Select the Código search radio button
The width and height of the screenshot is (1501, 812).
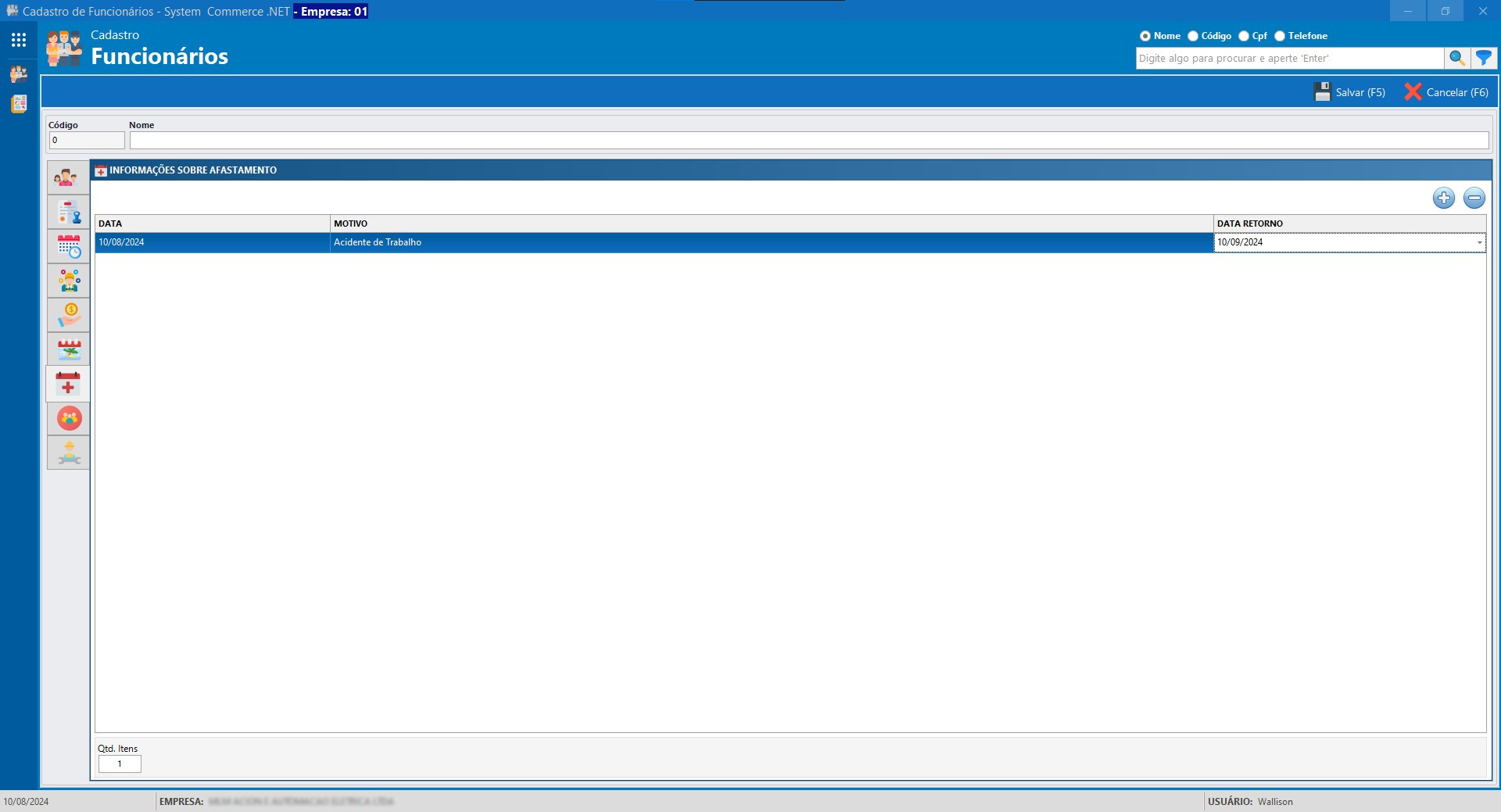point(1193,36)
